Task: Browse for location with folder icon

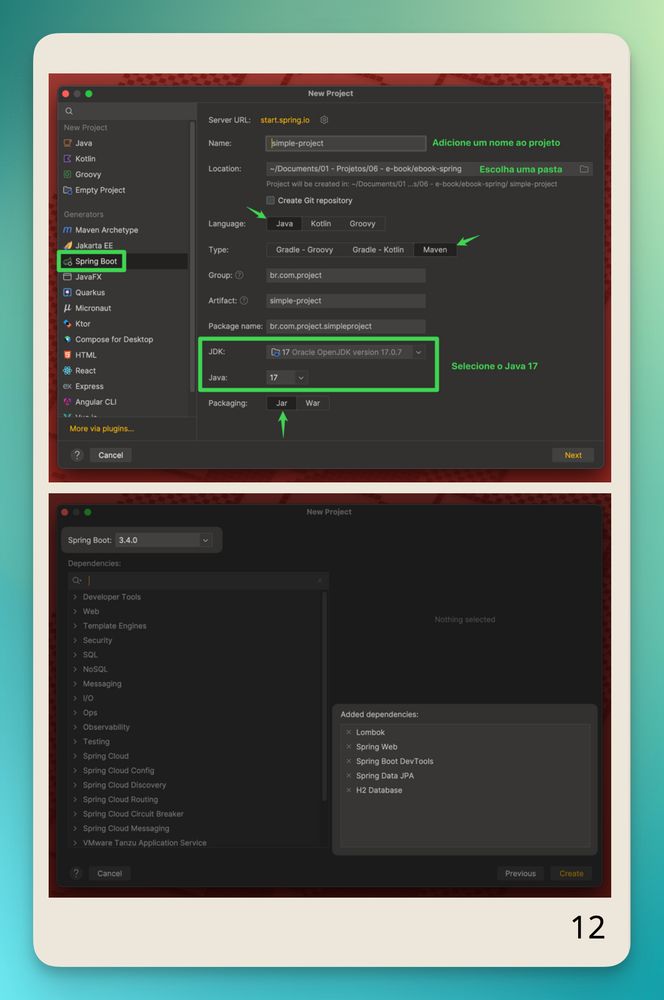Action: [584, 169]
